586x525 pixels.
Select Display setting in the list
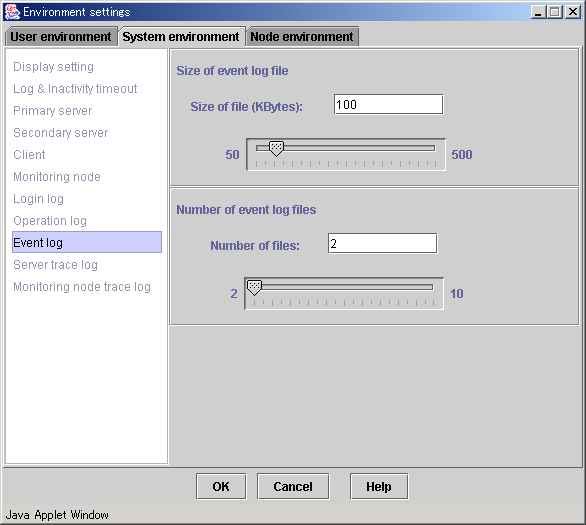(x=53, y=67)
